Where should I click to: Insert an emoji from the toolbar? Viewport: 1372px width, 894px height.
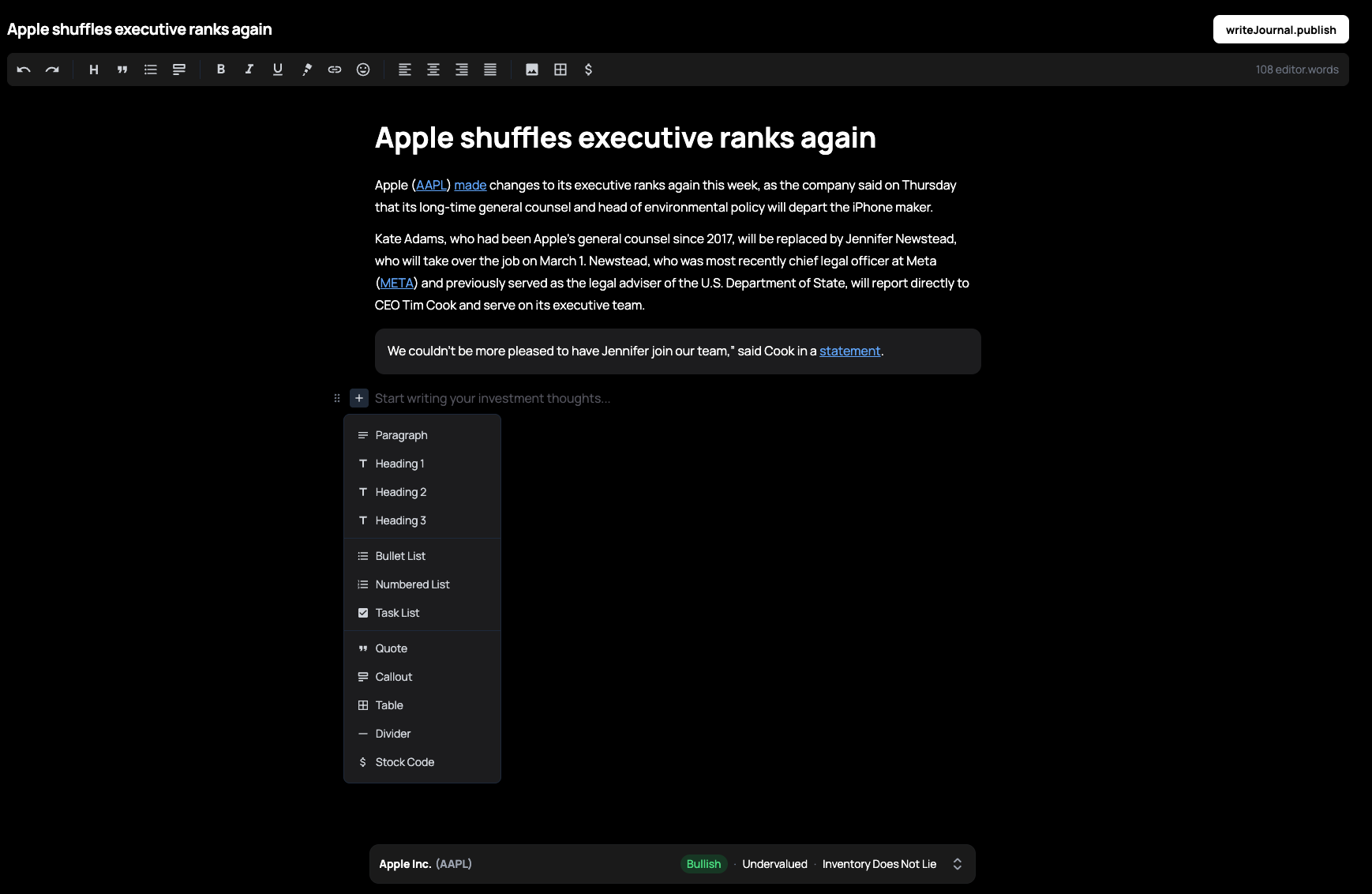point(363,69)
